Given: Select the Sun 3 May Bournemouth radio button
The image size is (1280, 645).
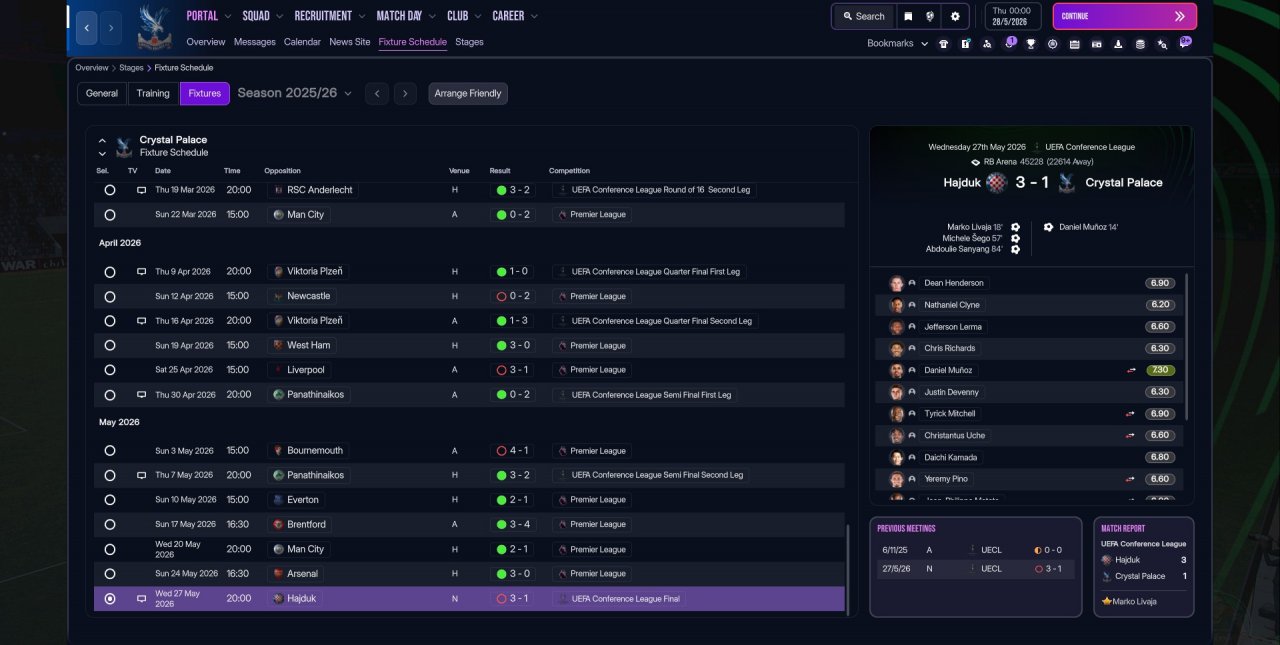Looking at the screenshot, I should [110, 451].
